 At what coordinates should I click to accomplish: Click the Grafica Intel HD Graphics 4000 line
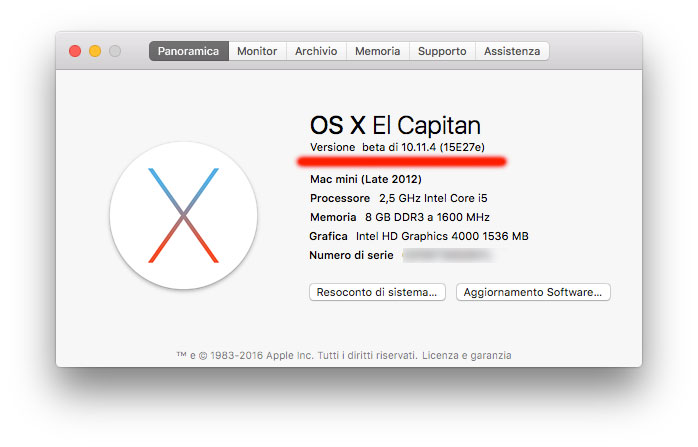[419, 236]
